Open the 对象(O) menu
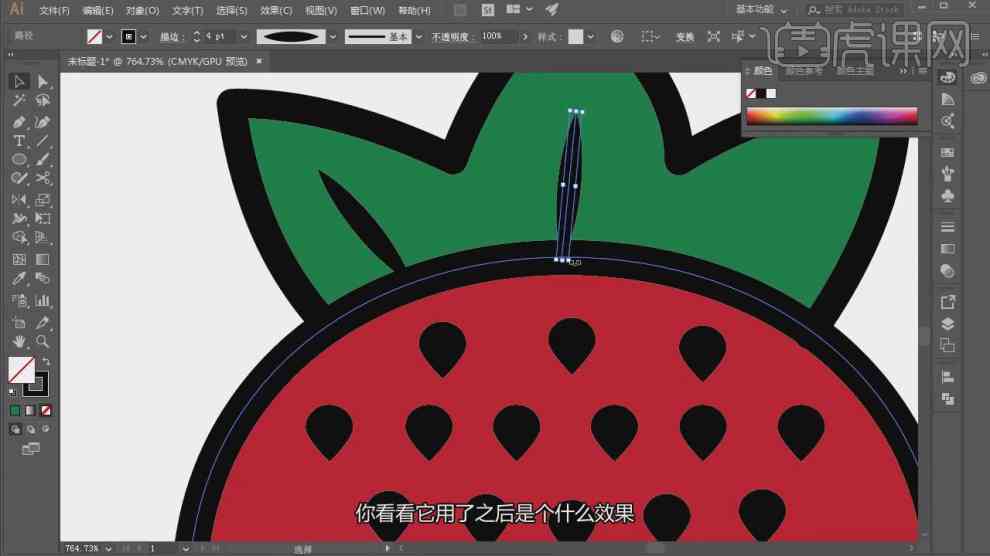This screenshot has height=556, width=990. [142, 11]
